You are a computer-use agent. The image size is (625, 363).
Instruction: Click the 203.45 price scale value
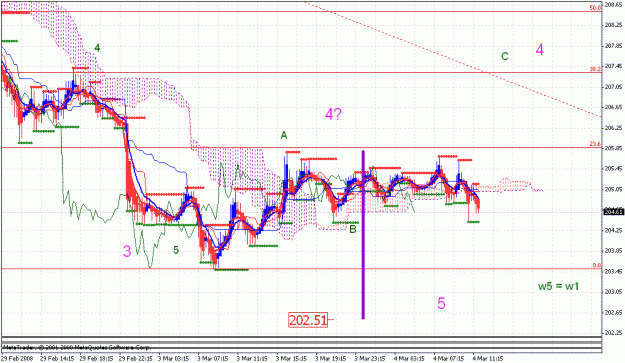[614, 271]
